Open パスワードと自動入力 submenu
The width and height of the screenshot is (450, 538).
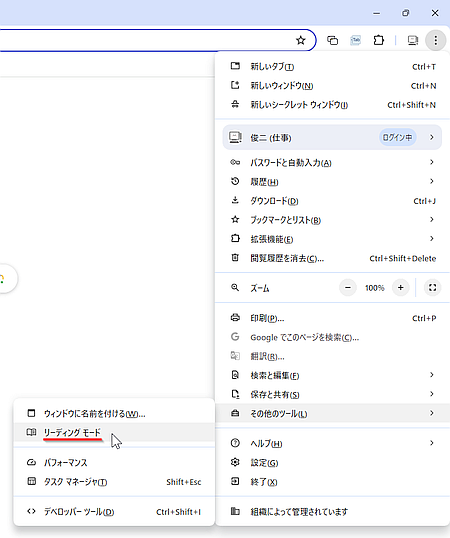point(332,162)
